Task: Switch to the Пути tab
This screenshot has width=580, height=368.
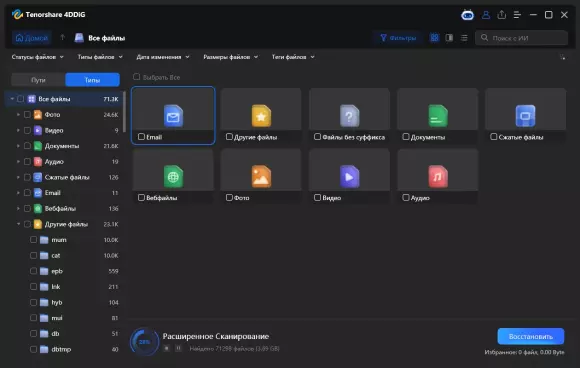Action: (x=38, y=80)
